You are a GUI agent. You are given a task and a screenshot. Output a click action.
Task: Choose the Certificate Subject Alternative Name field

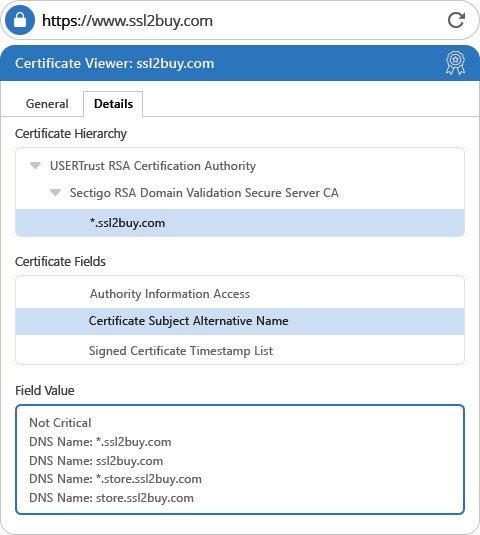pos(240,321)
